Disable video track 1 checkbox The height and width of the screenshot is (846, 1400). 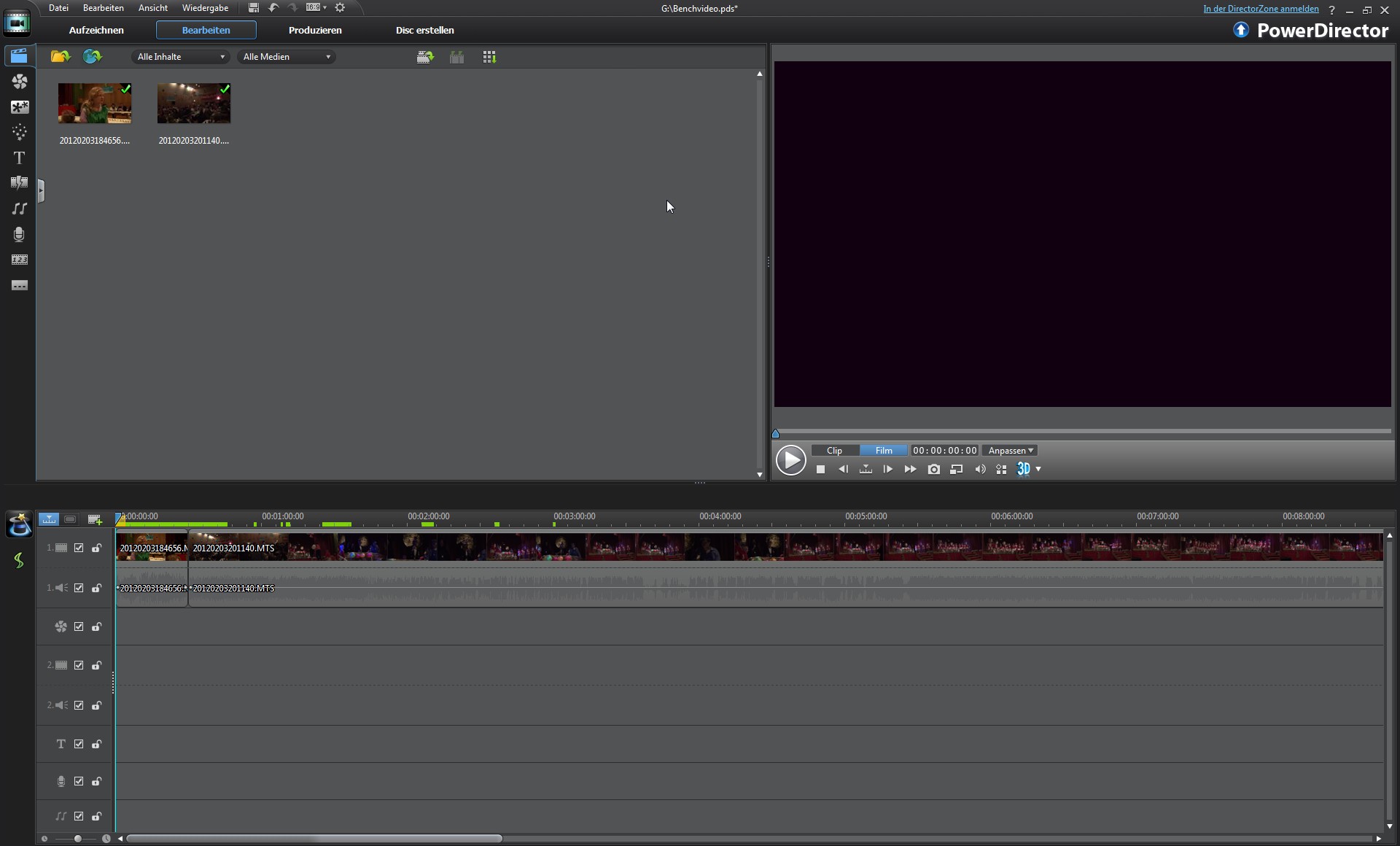tap(79, 548)
